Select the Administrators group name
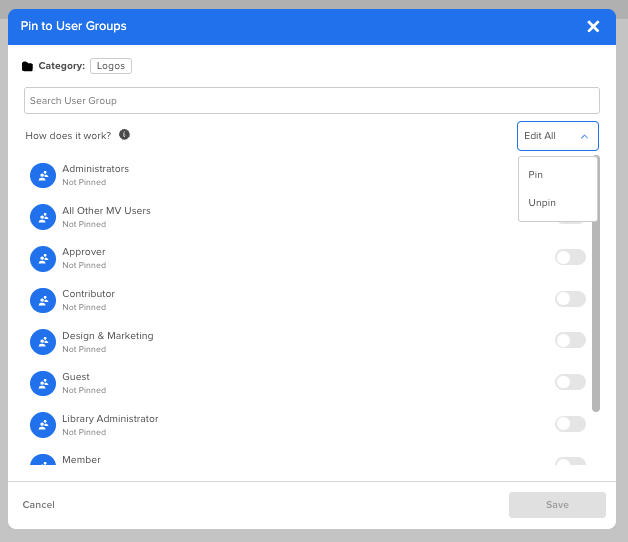Image resolution: width=628 pixels, height=542 pixels. pos(95,169)
